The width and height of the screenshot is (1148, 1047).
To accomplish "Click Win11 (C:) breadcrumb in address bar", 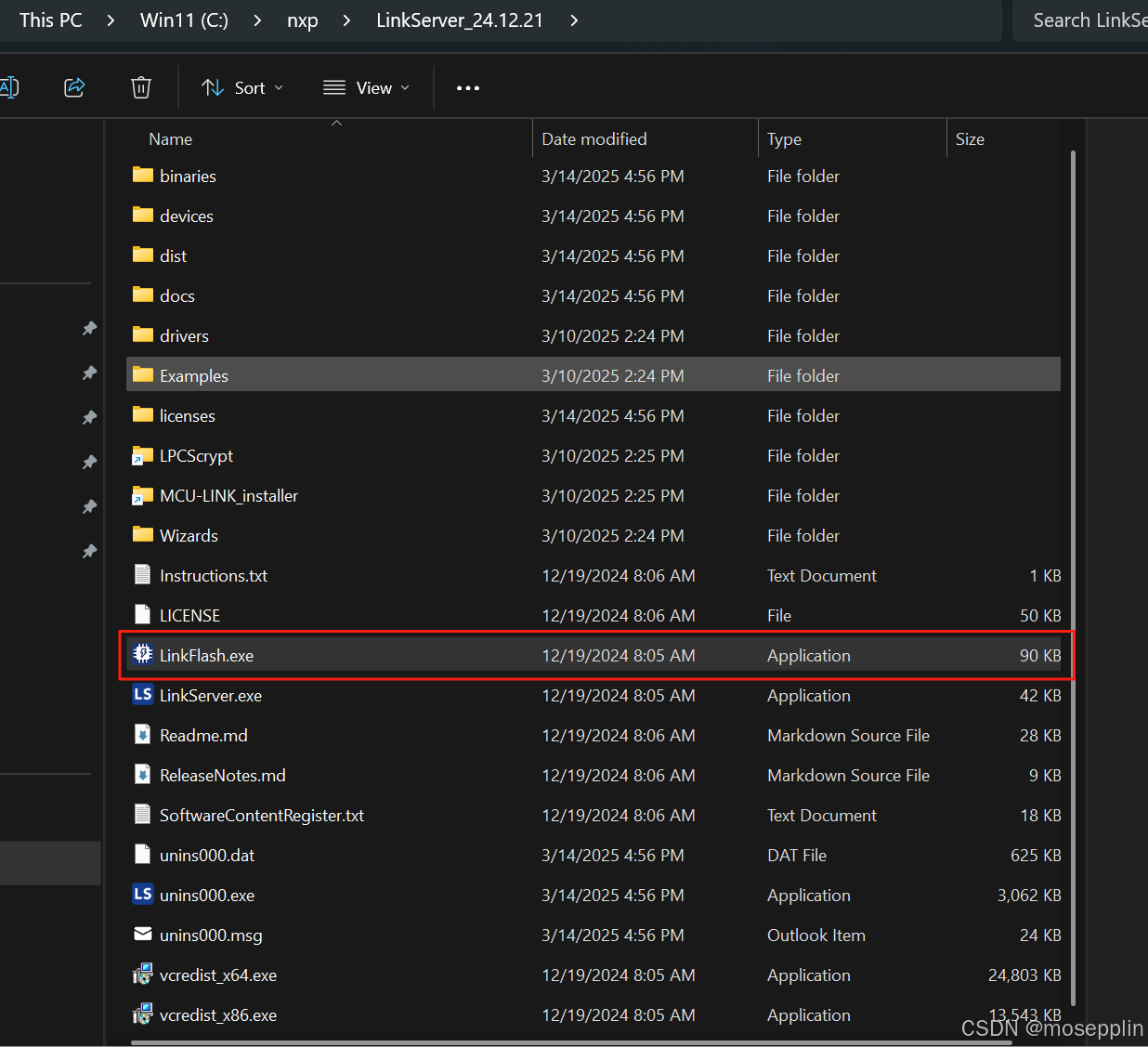I will click(x=184, y=20).
